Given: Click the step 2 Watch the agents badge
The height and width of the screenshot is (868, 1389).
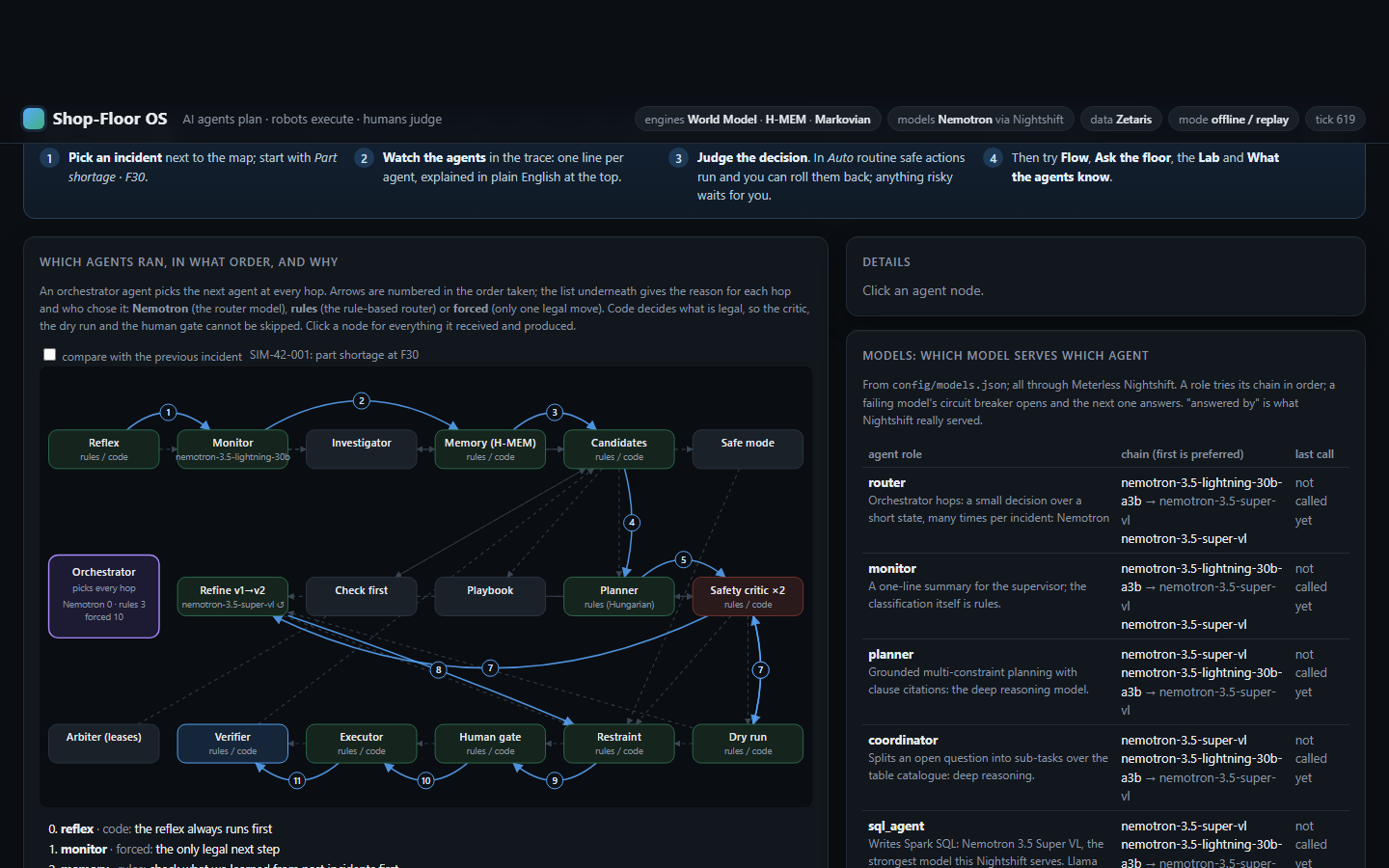Looking at the screenshot, I should click(364, 158).
